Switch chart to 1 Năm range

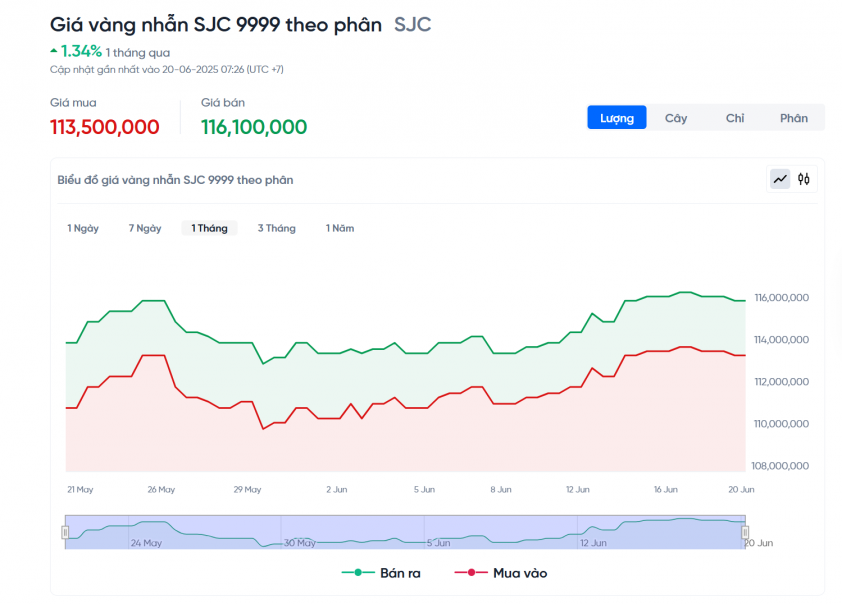[x=340, y=228]
